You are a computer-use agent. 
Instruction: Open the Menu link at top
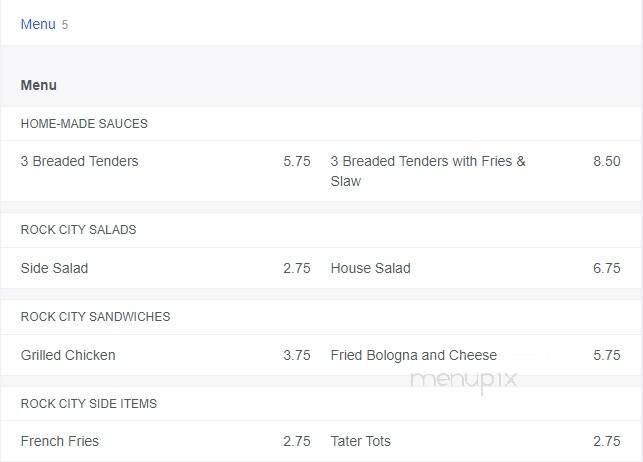pyautogui.click(x=38, y=24)
